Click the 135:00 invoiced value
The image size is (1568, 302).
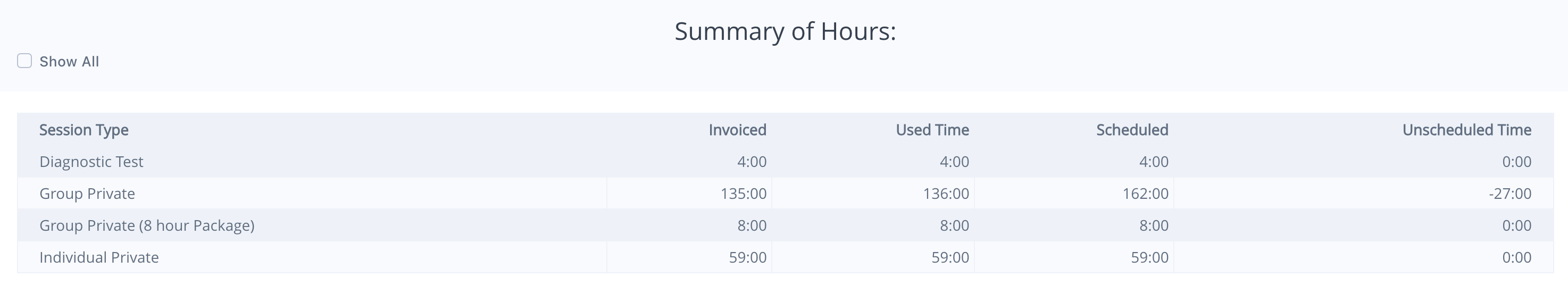743,194
